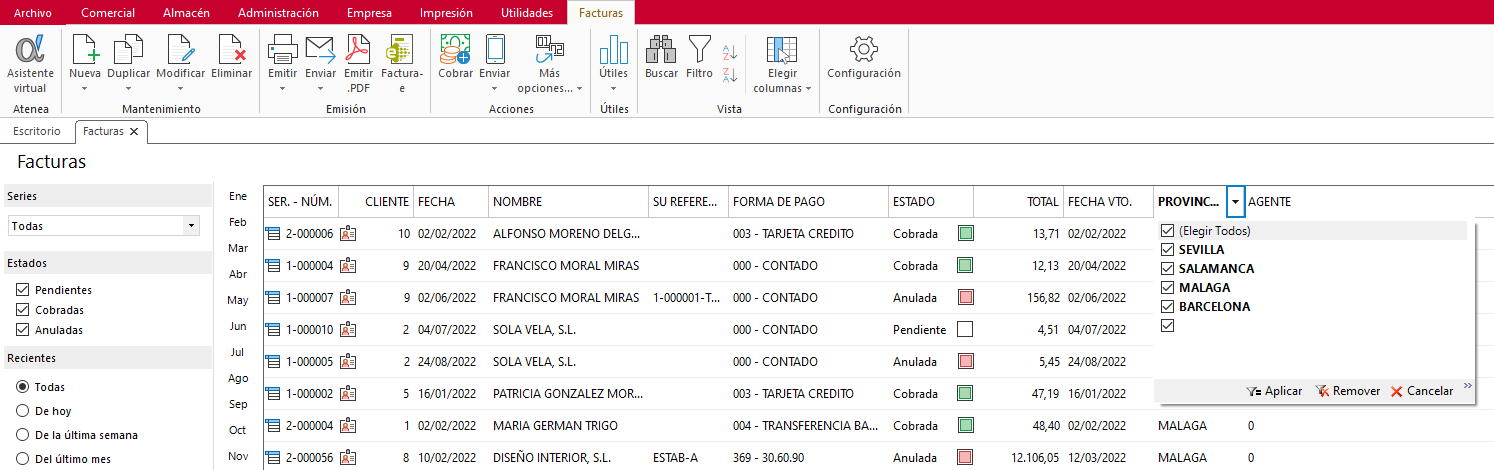The height and width of the screenshot is (470, 1494).
Task: Open Configuración gear icon
Action: 863,50
